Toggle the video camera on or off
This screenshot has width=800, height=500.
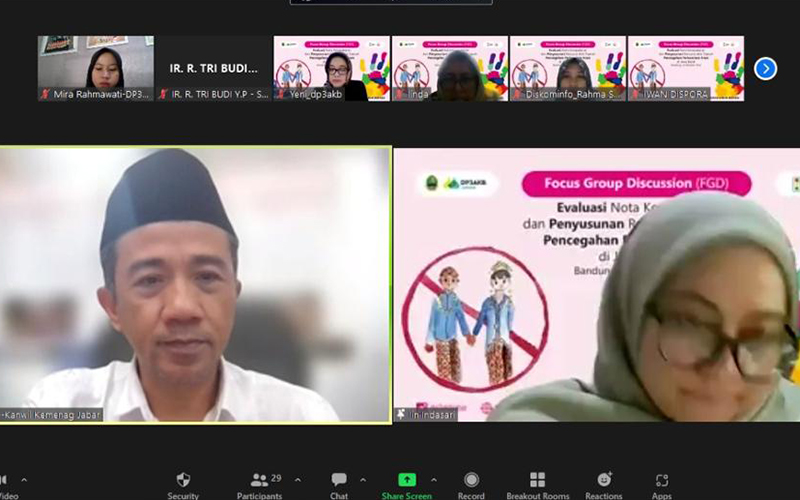[4, 481]
